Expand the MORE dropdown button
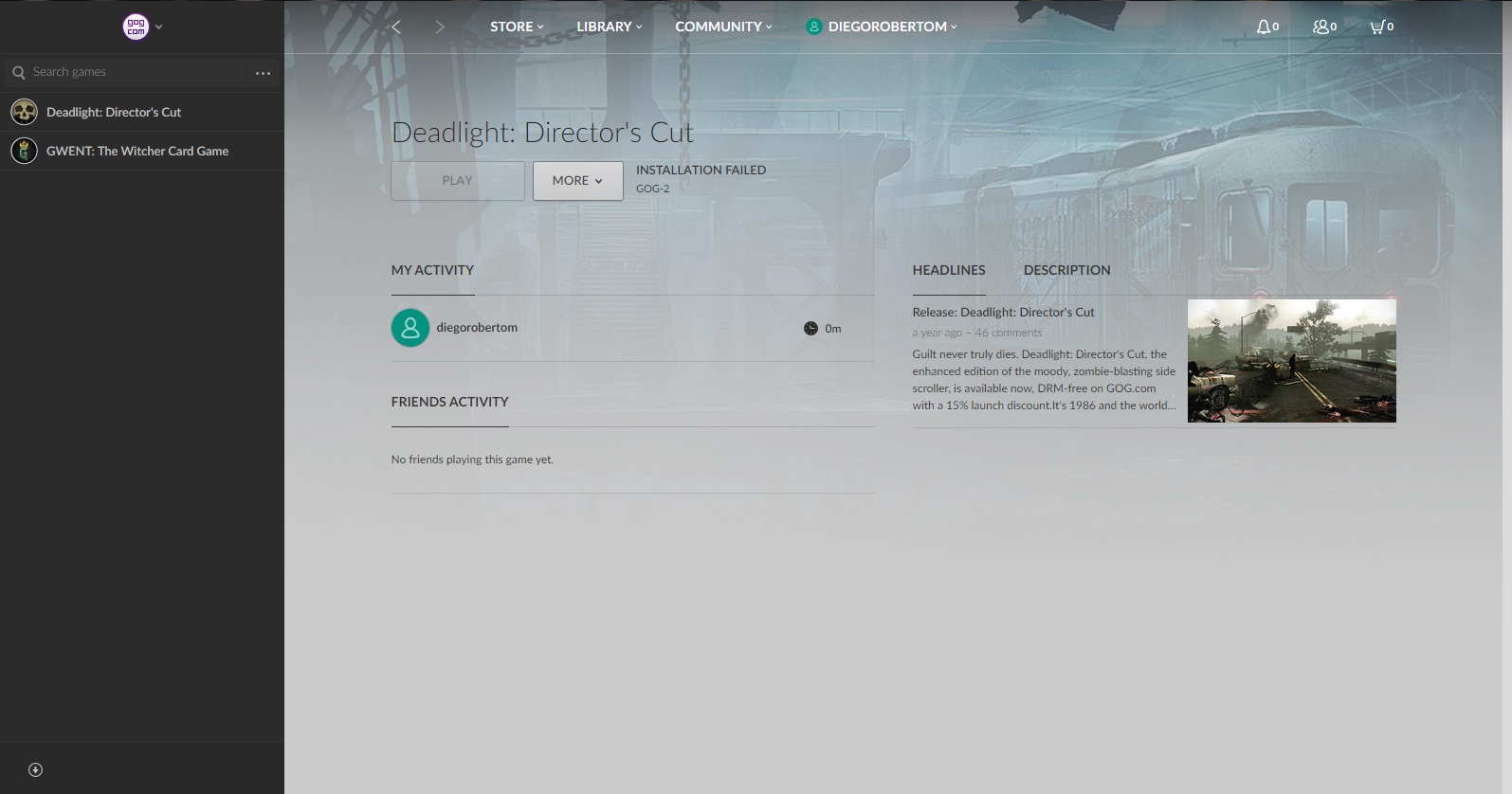Screen dimensions: 1512x794 [x=577, y=180]
